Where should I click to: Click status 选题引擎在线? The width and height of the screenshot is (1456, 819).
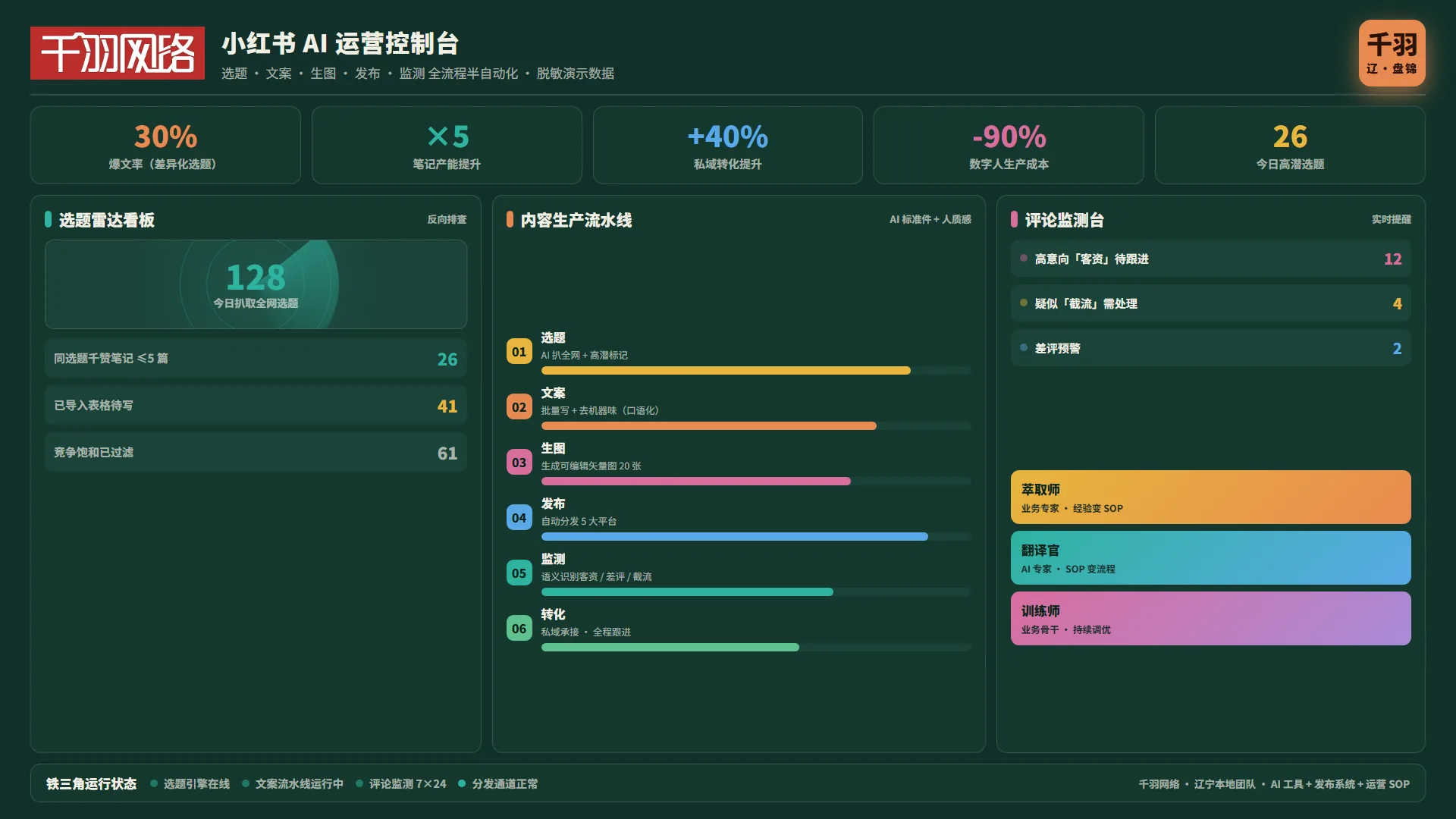[x=190, y=784]
